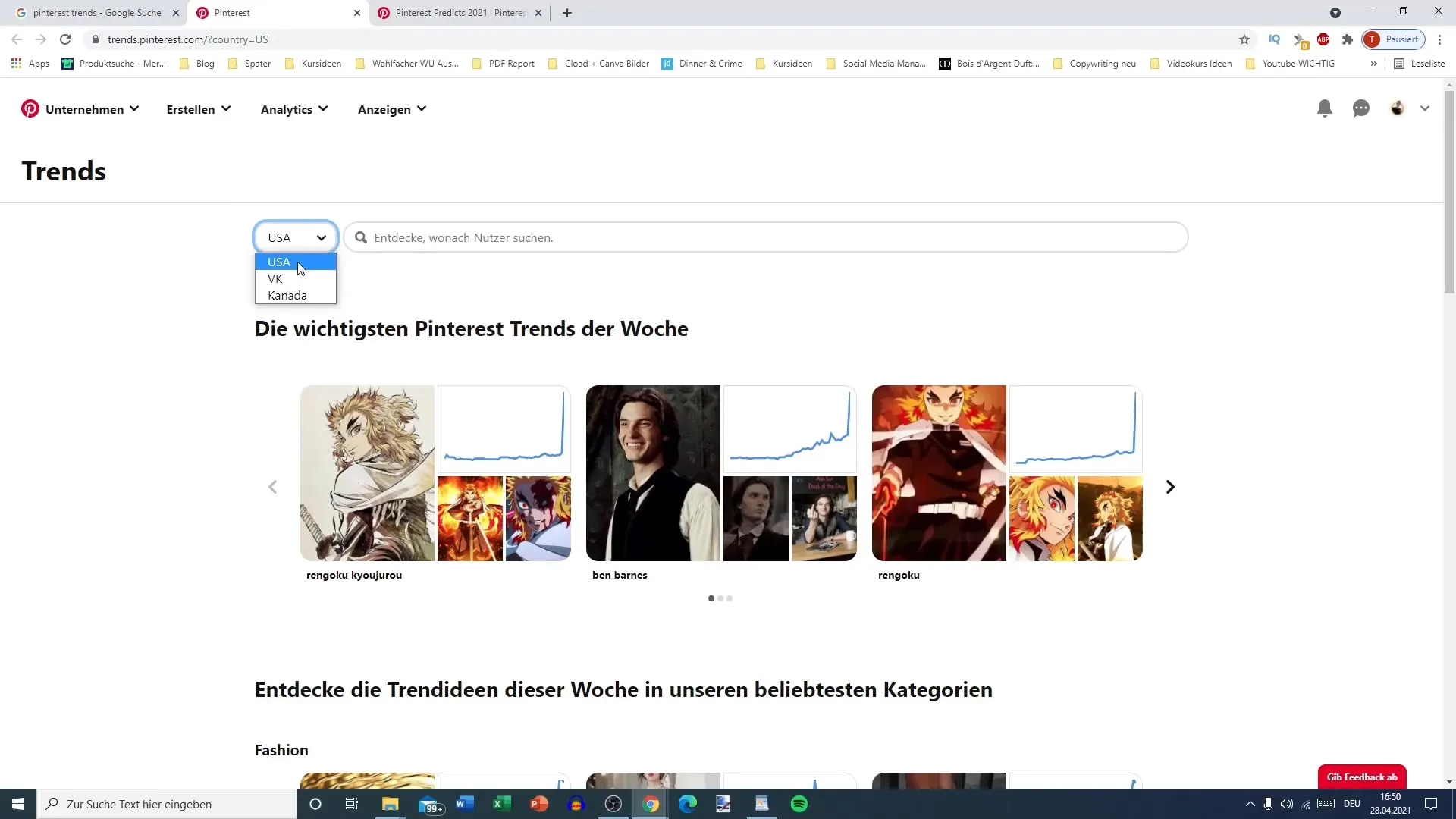The width and height of the screenshot is (1456, 819).
Task: Switch to pinterest trends Google Suche tab
Action: click(97, 13)
